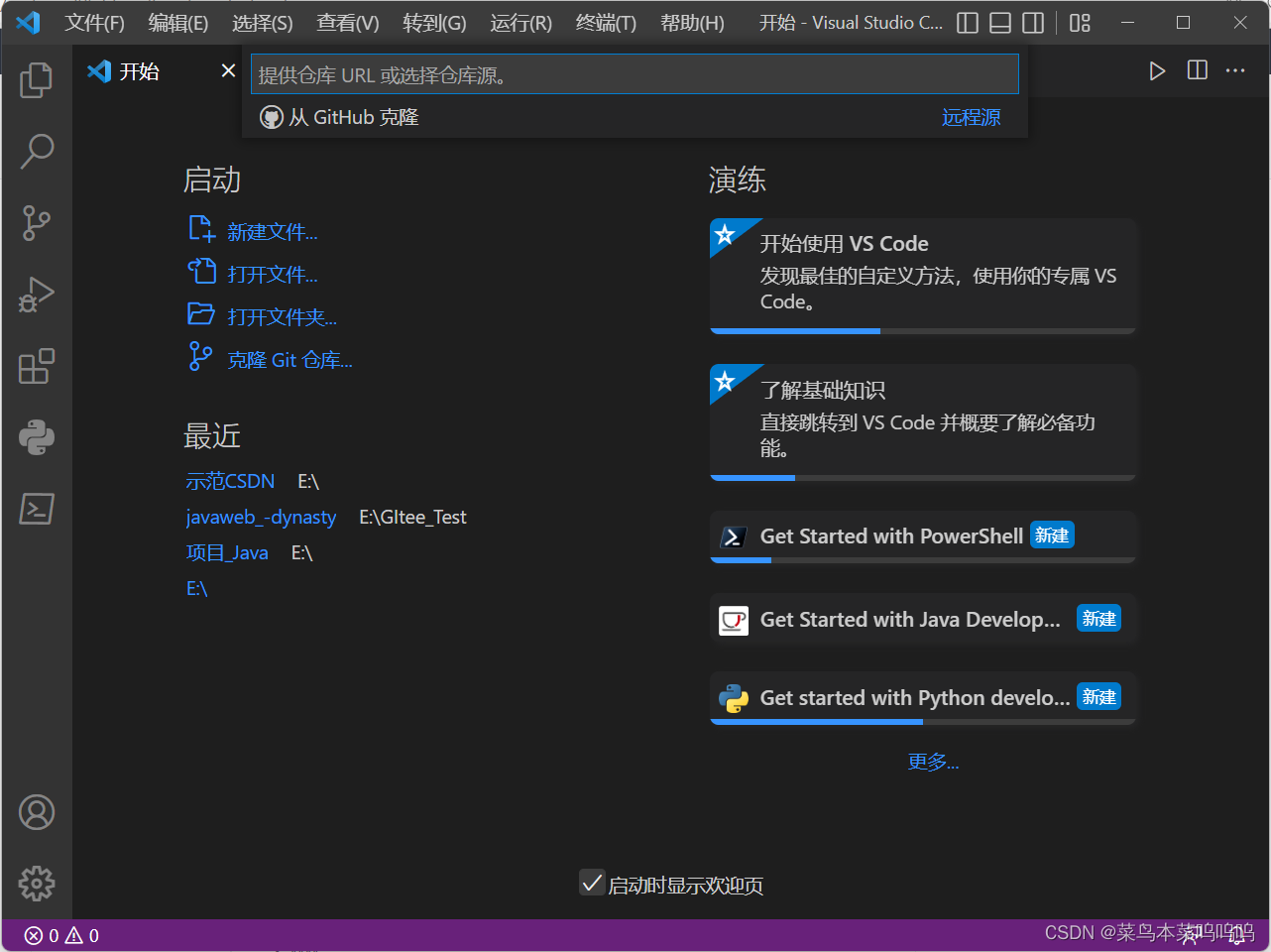
Task: Open Get started with Python develo... card
Action: [x=923, y=698]
